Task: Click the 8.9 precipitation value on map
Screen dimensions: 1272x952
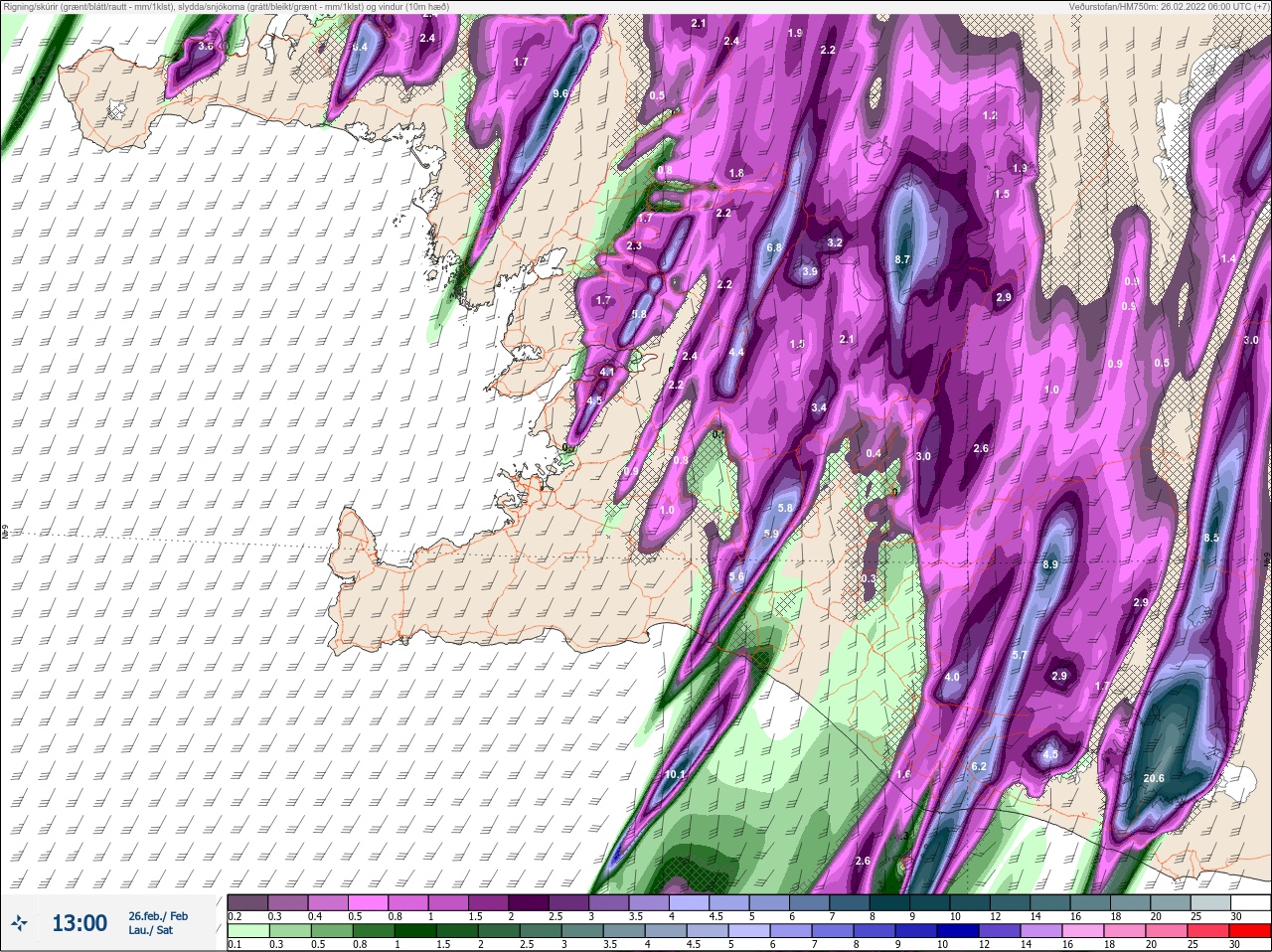Action: (1050, 564)
